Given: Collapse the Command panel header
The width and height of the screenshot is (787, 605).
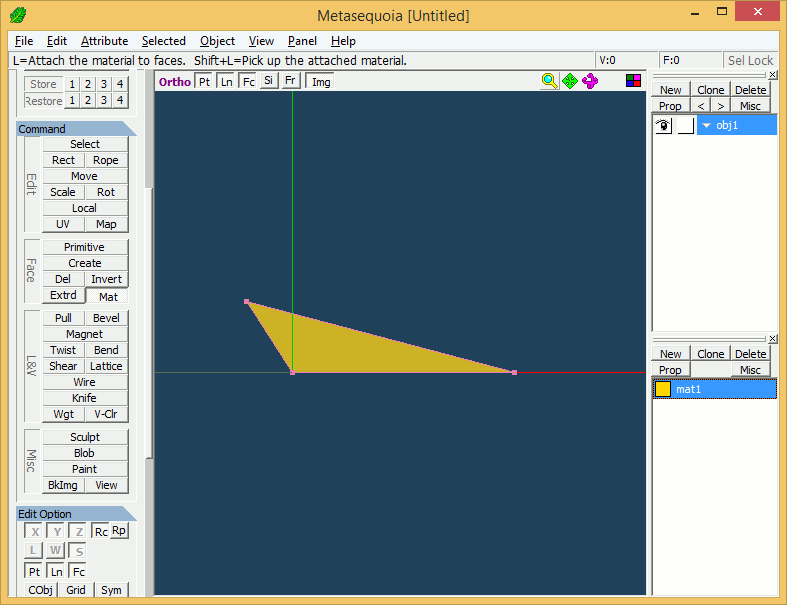Looking at the screenshot, I should (75, 129).
